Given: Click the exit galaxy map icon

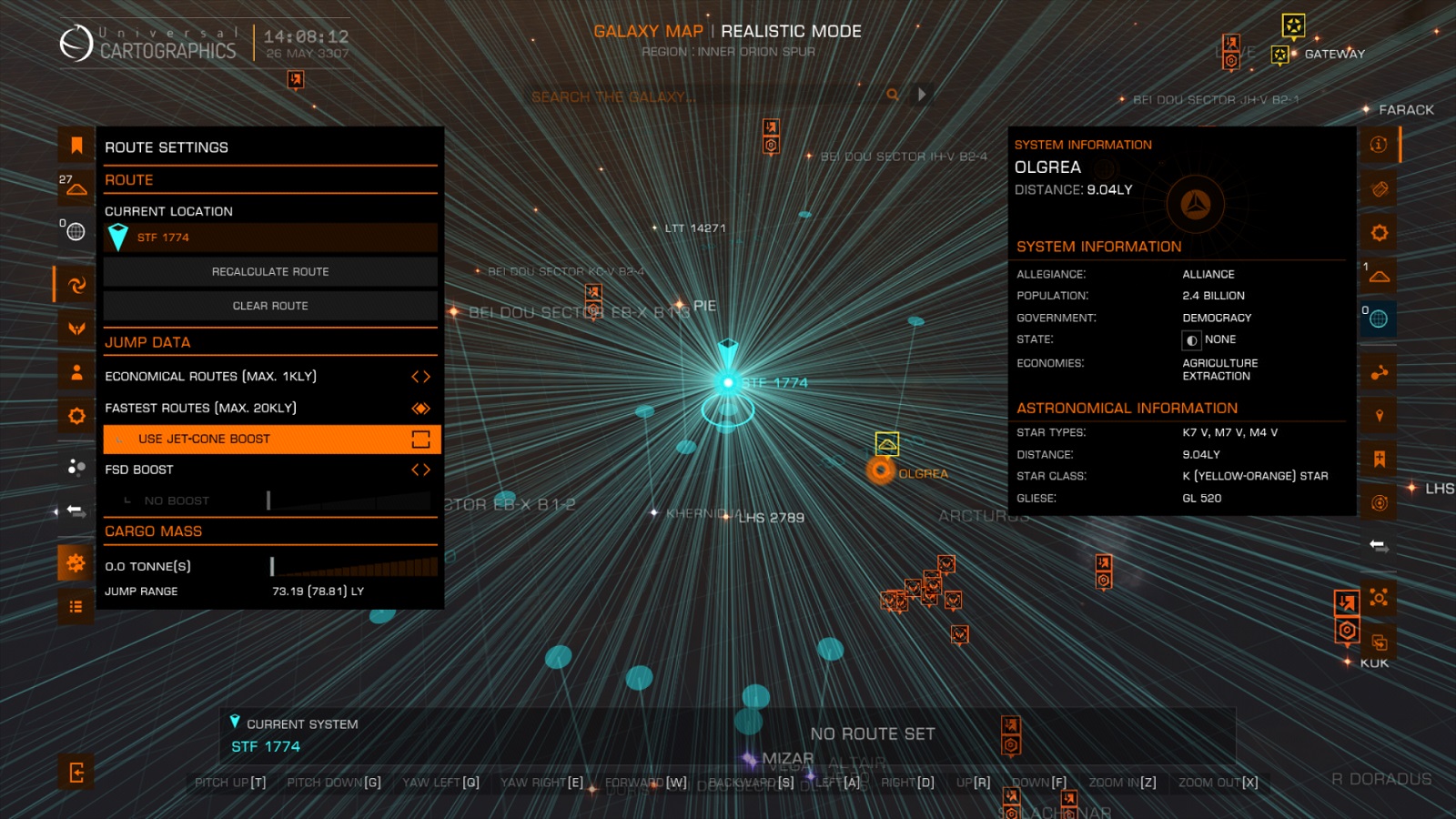Looking at the screenshot, I should (x=76, y=773).
